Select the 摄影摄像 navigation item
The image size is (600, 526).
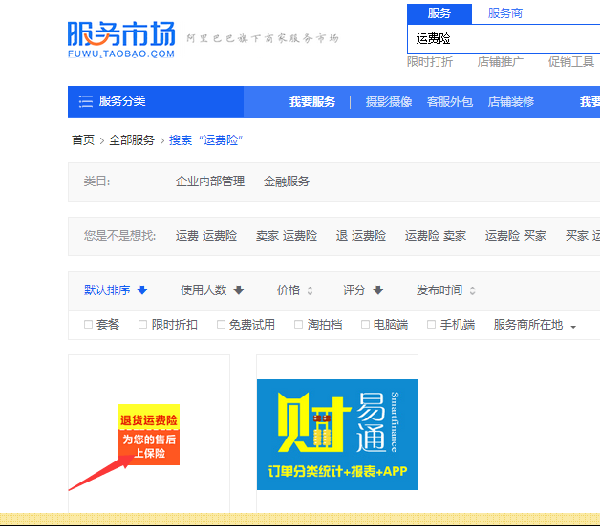(x=388, y=102)
